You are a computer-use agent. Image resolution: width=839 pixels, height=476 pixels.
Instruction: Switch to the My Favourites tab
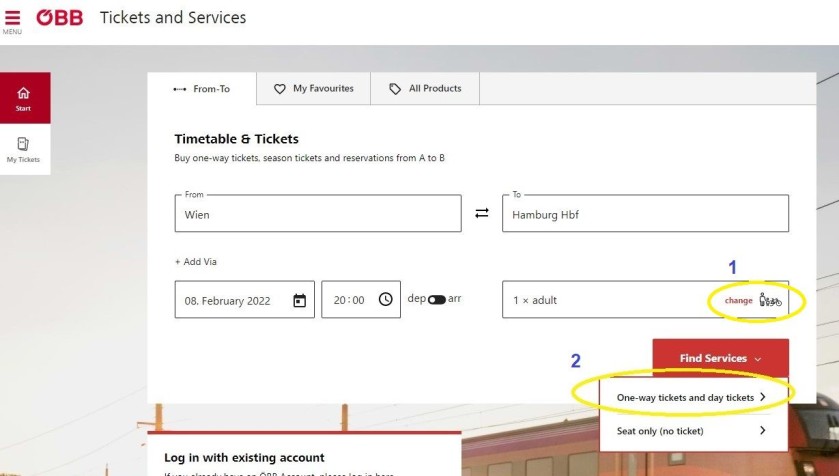(x=314, y=89)
